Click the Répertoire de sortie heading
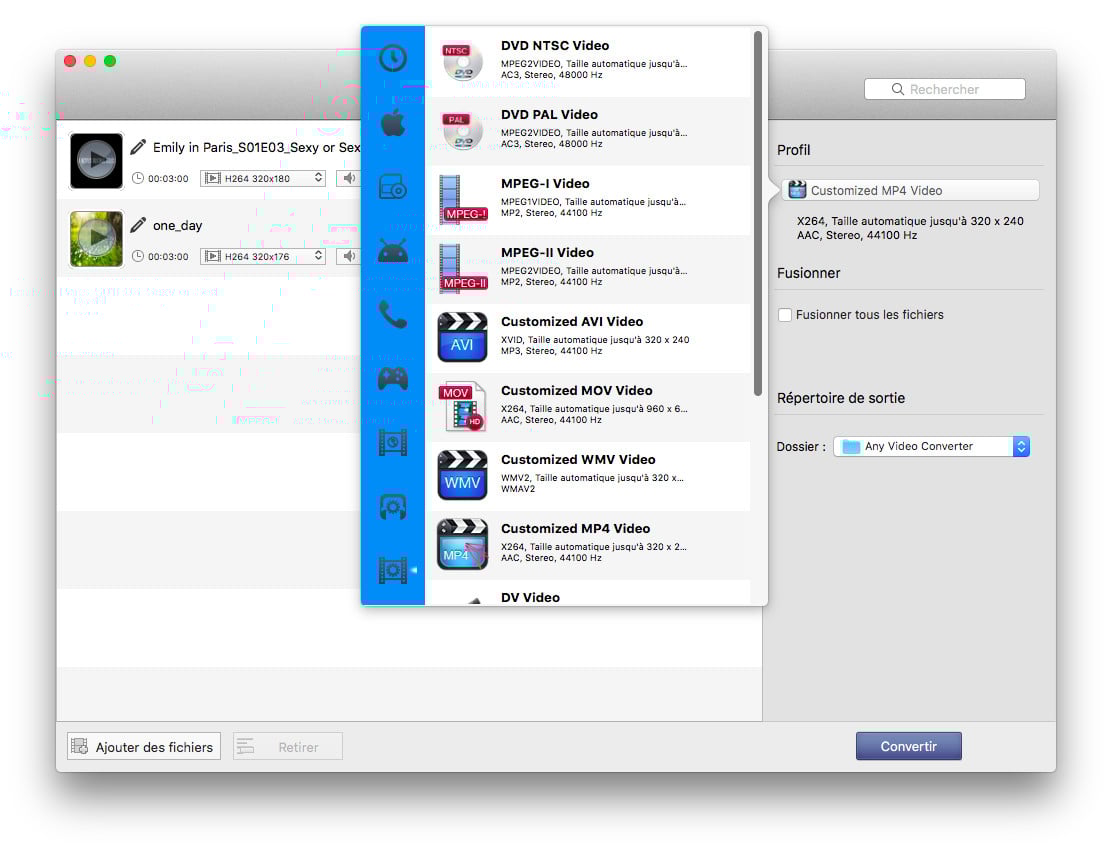The width and height of the screenshot is (1112, 852). (841, 398)
